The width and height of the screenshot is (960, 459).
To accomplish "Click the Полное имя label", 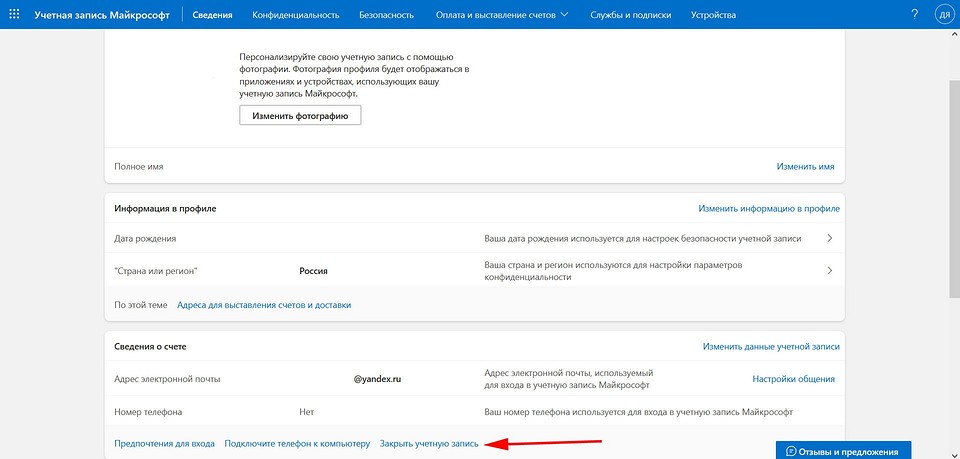I will click(139, 166).
